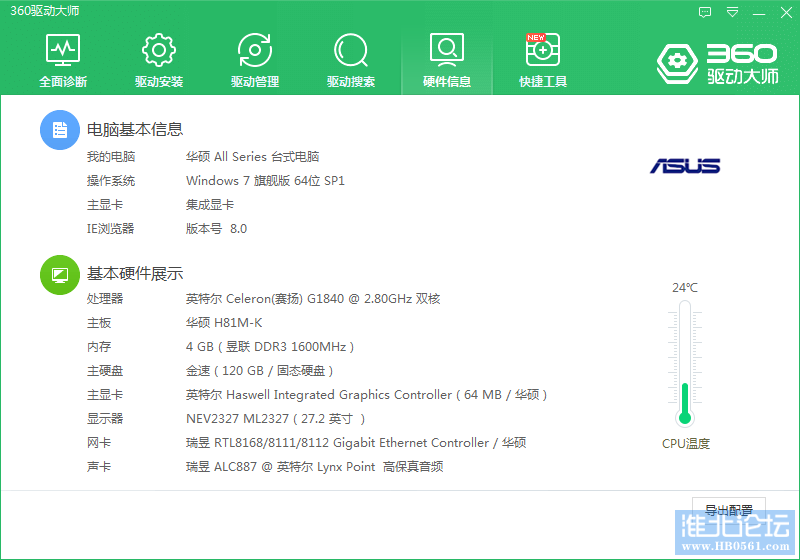Click the 华硕 All Series 台式电脑 text

pos(253,157)
